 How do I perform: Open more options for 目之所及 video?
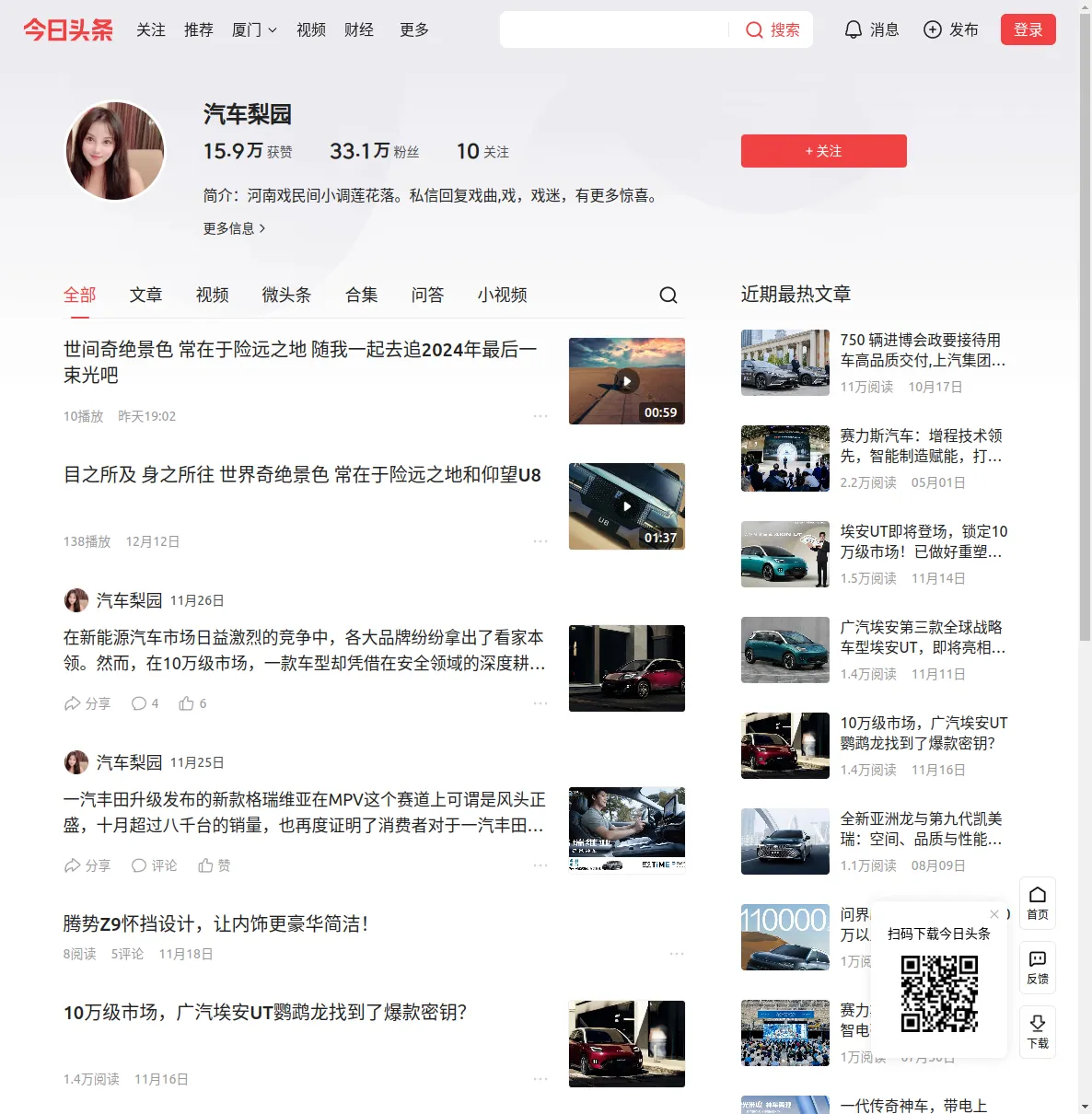[540, 541]
